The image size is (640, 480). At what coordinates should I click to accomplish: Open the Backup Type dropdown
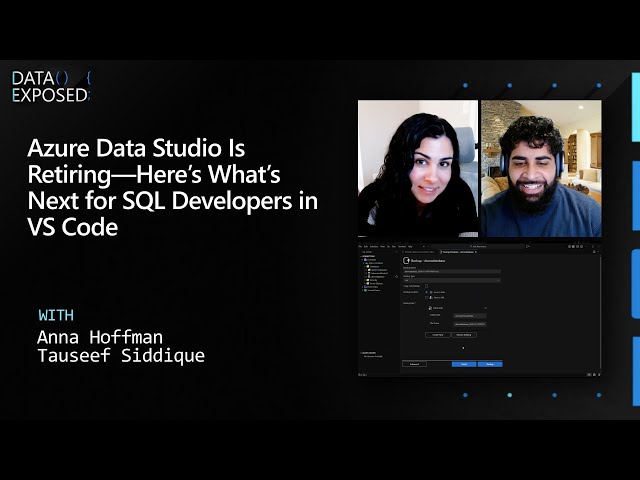[452, 280]
